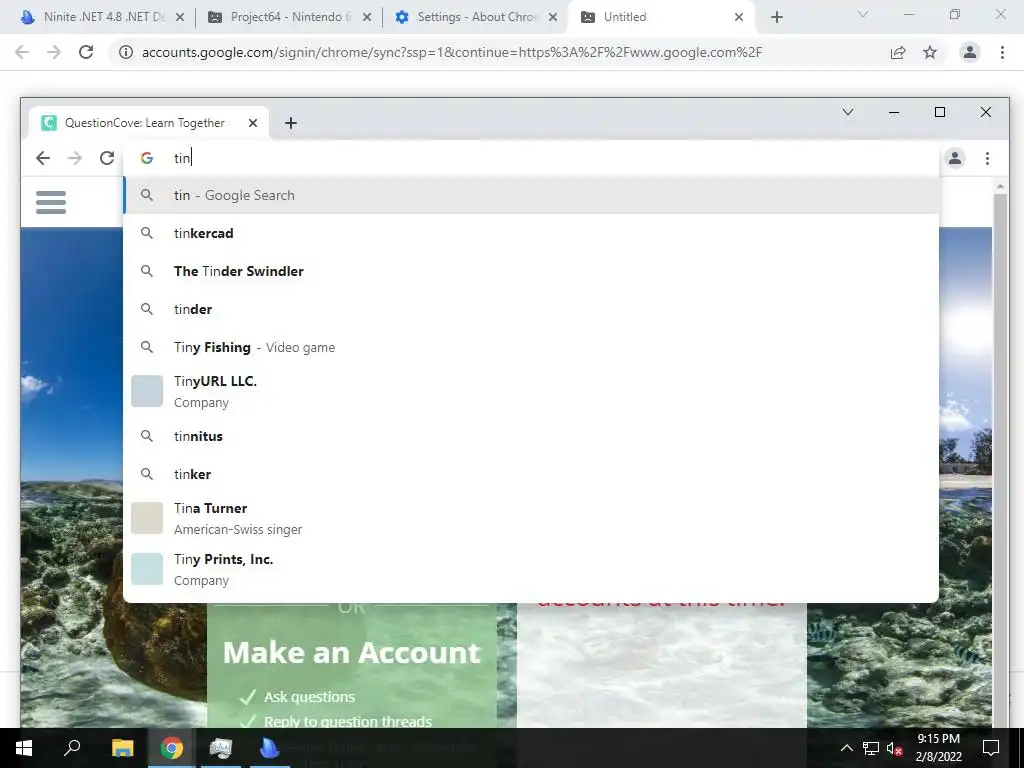Click the TinyURL LLC. thumbnail
Viewport: 1024px width, 768px height.
[x=147, y=391]
